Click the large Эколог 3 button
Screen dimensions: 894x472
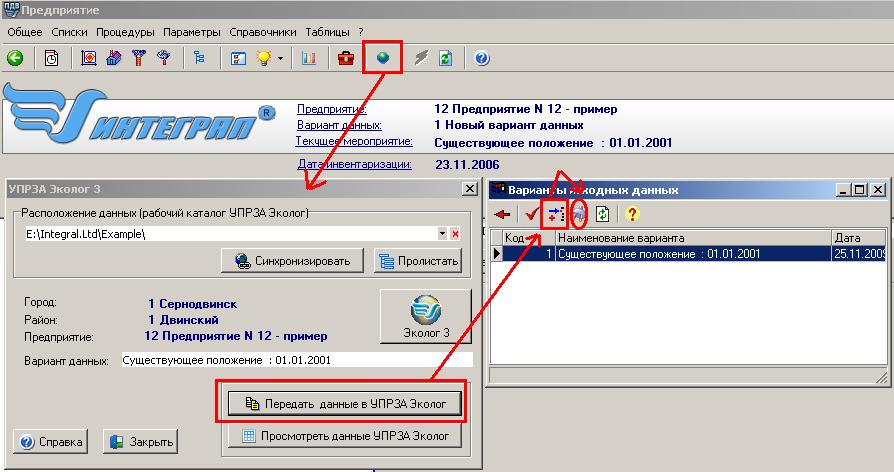[425, 316]
